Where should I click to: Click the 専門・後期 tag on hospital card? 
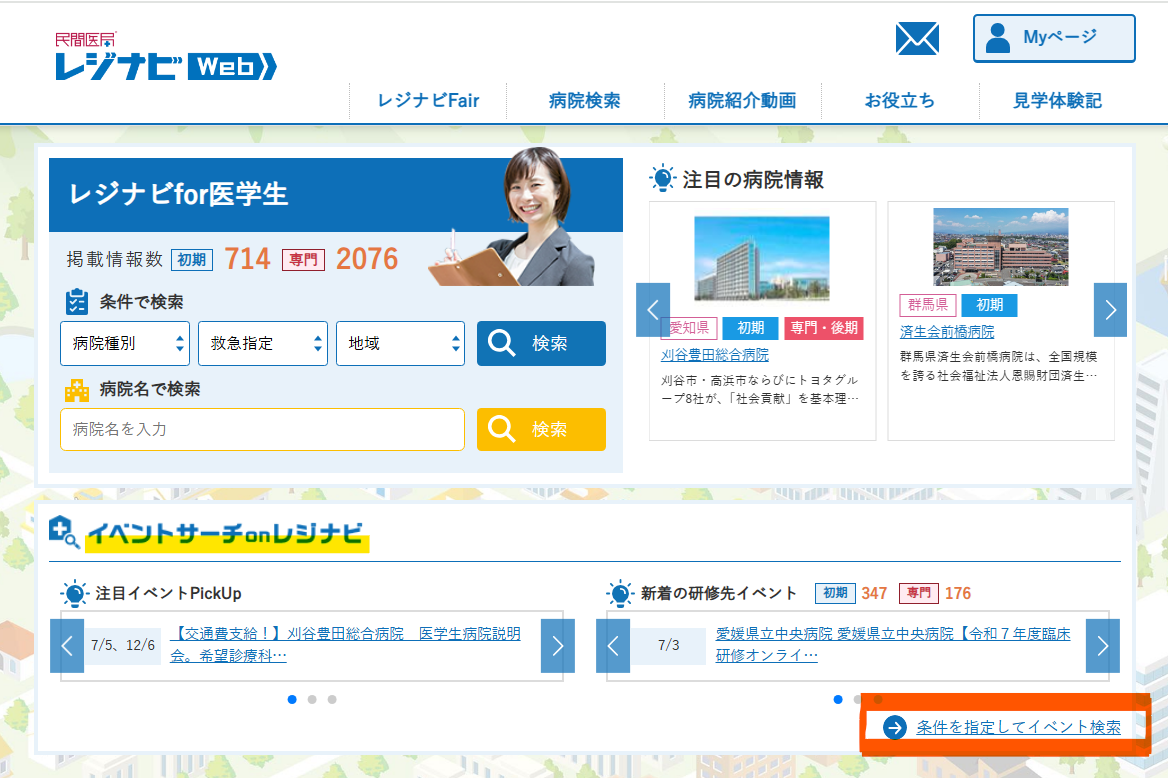click(824, 328)
